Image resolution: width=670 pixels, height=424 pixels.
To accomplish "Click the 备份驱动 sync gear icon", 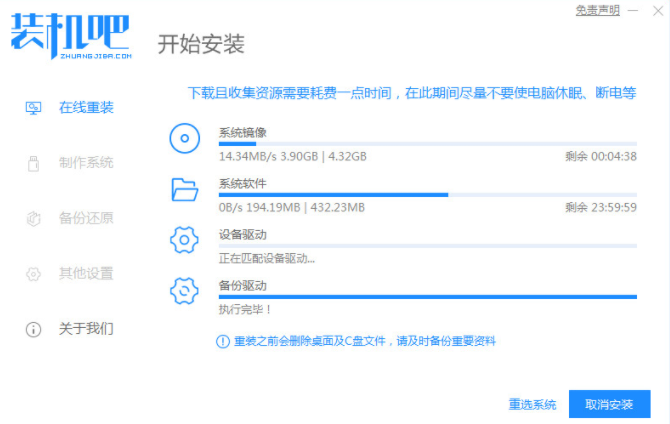I will 185,290.
